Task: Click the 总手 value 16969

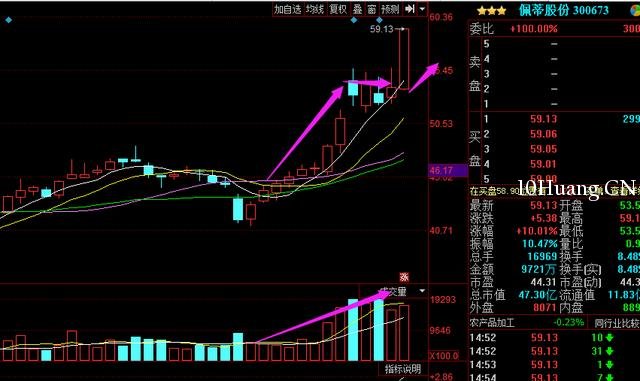Action: 542,256
